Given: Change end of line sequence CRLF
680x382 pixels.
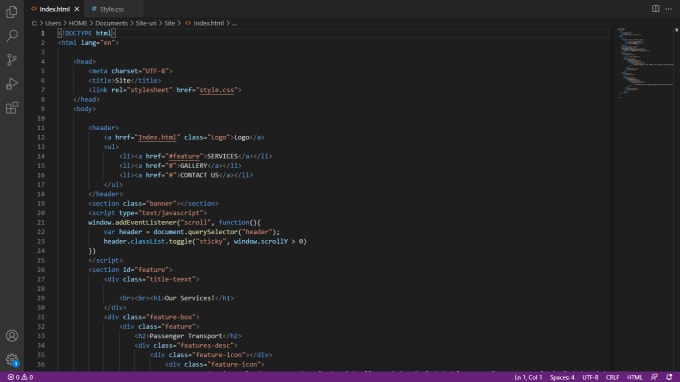Looking at the screenshot, I should coord(612,377).
